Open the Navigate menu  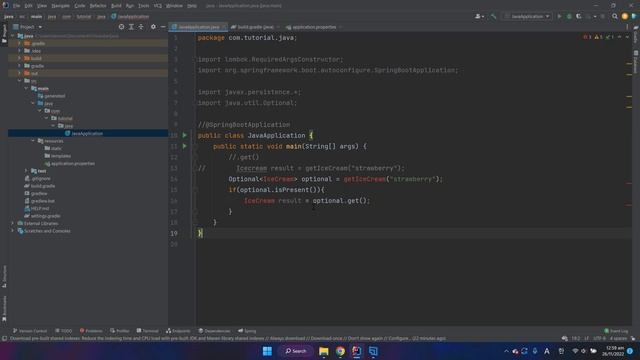tap(60, 6)
